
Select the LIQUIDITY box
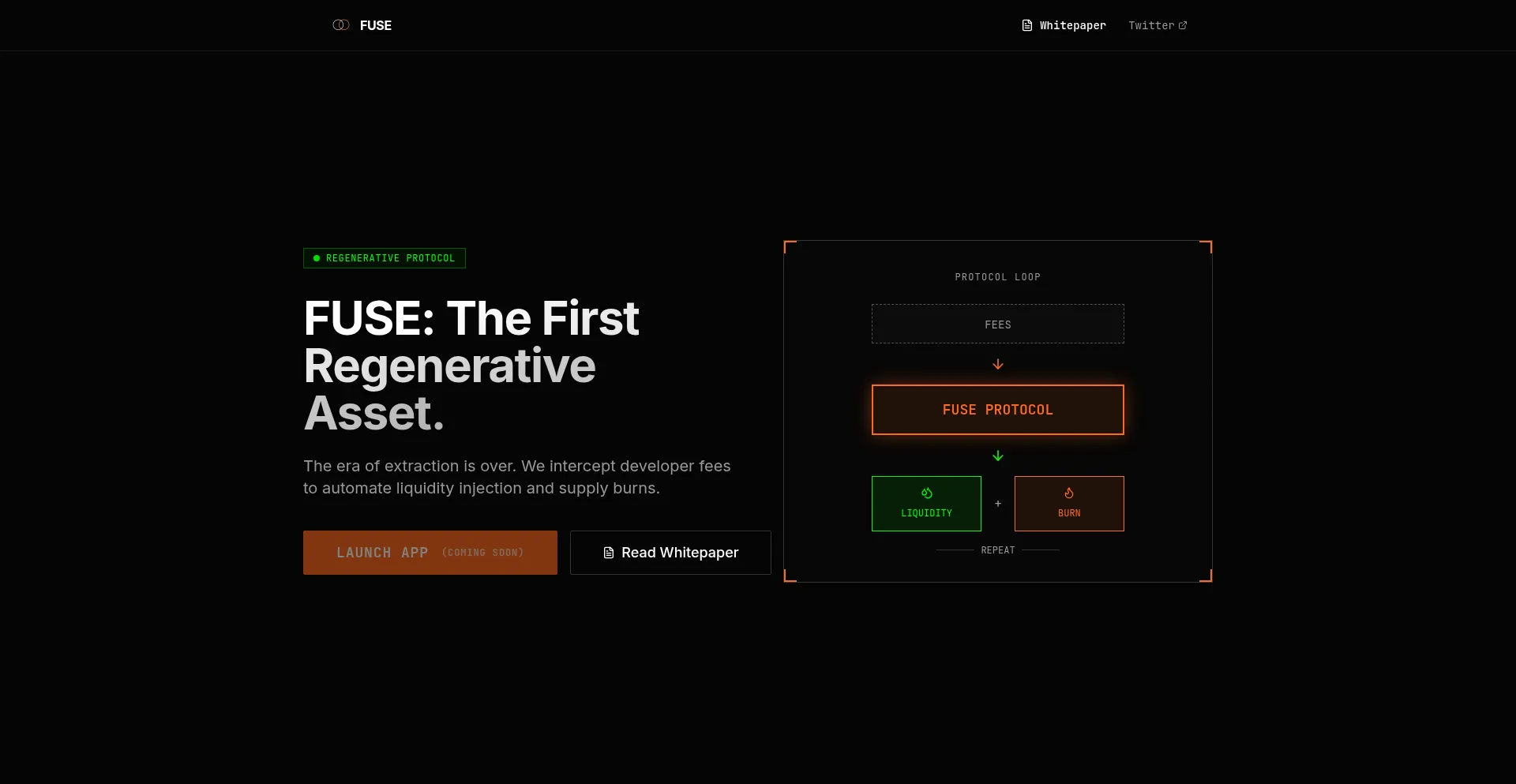[926, 504]
